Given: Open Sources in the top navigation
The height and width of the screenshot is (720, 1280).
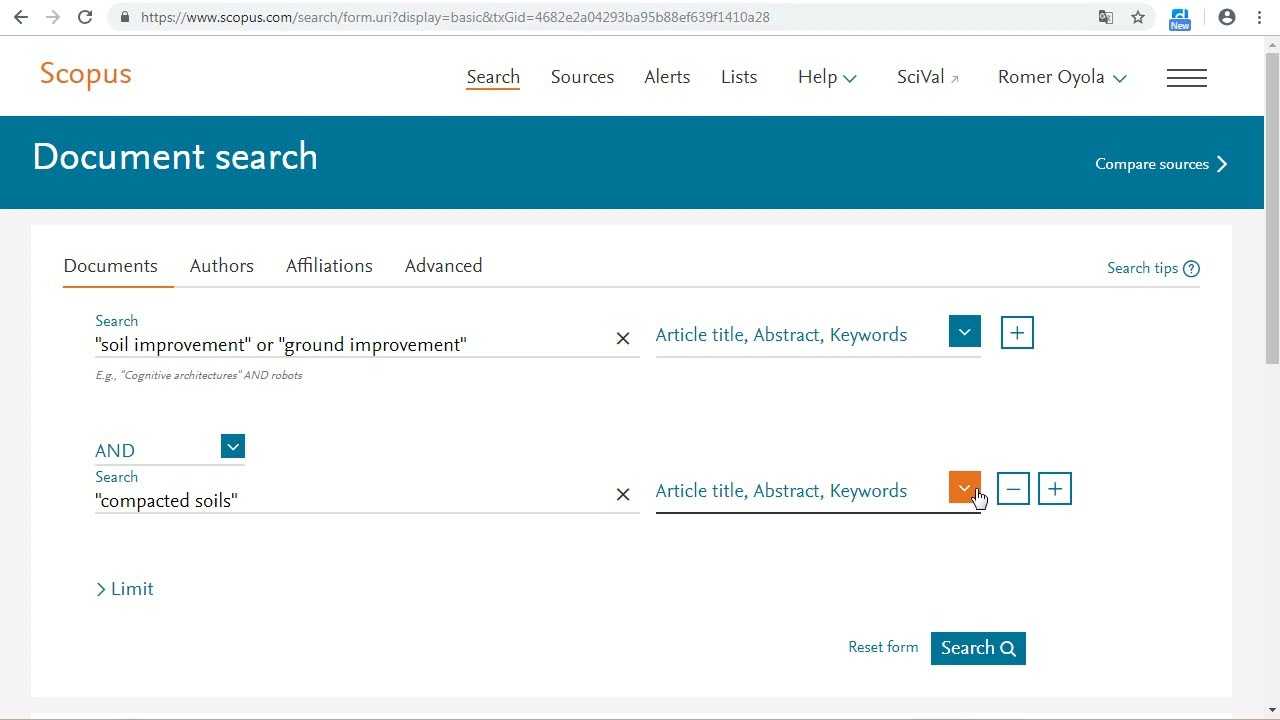Looking at the screenshot, I should point(582,77).
